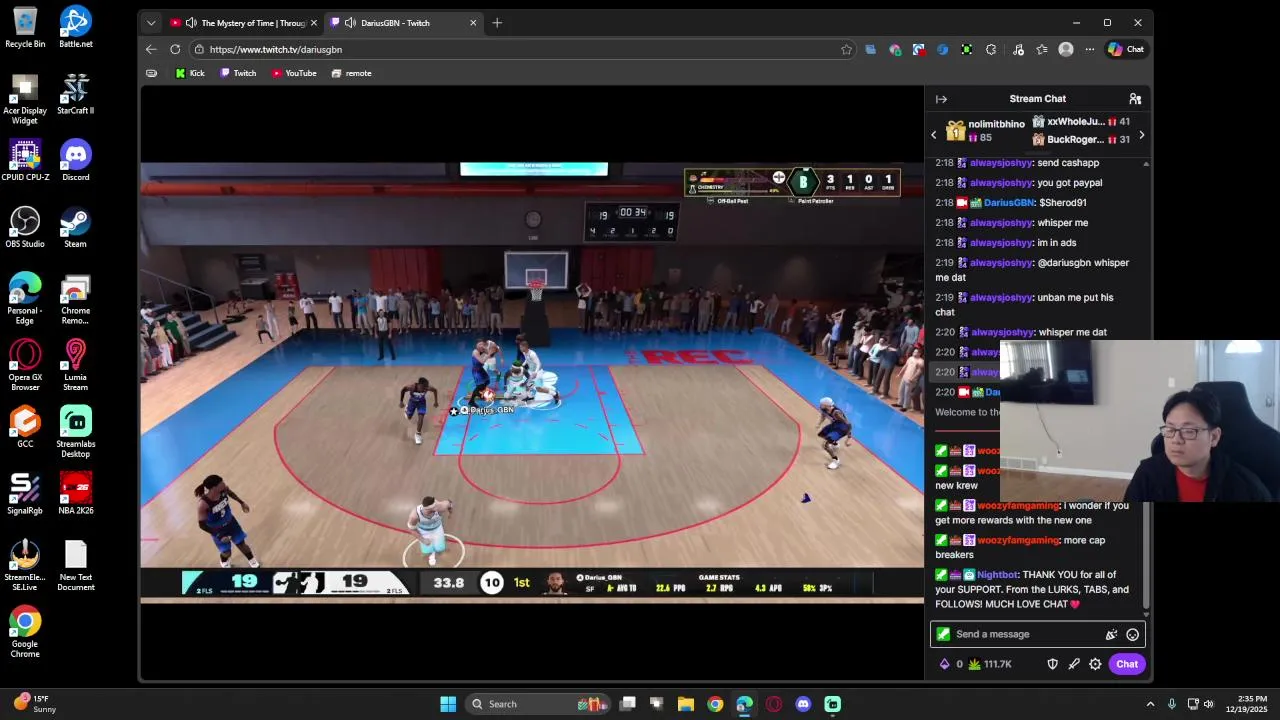Viewport: 1280px width, 720px height.
Task: Mute audio on the Twitch tab
Action: click(x=350, y=23)
